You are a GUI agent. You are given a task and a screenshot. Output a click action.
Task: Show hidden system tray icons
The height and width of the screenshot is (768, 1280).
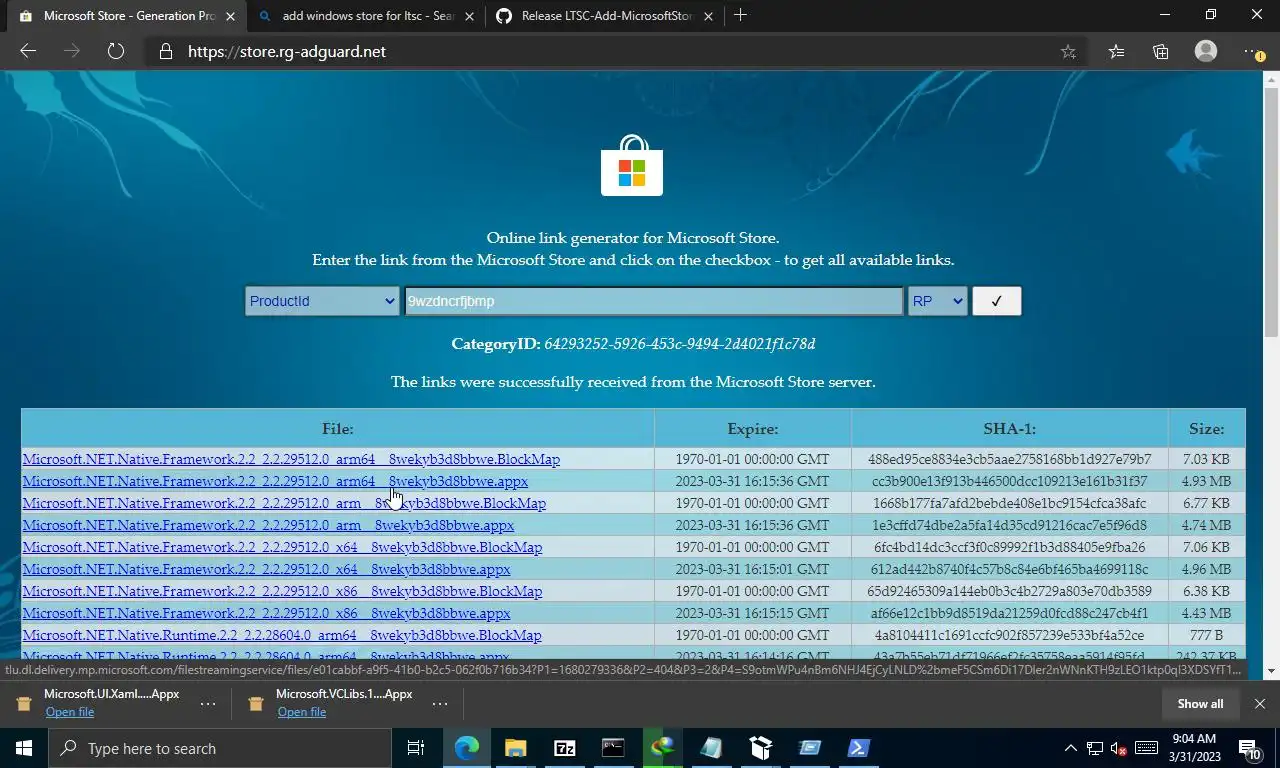click(x=1070, y=748)
